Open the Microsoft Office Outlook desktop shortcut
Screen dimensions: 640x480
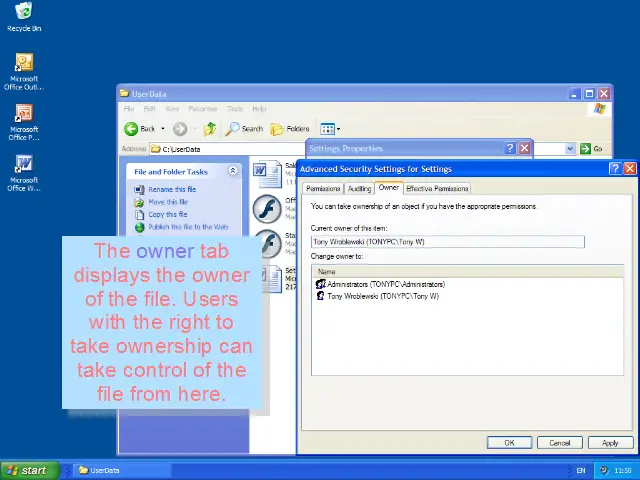coord(24,66)
